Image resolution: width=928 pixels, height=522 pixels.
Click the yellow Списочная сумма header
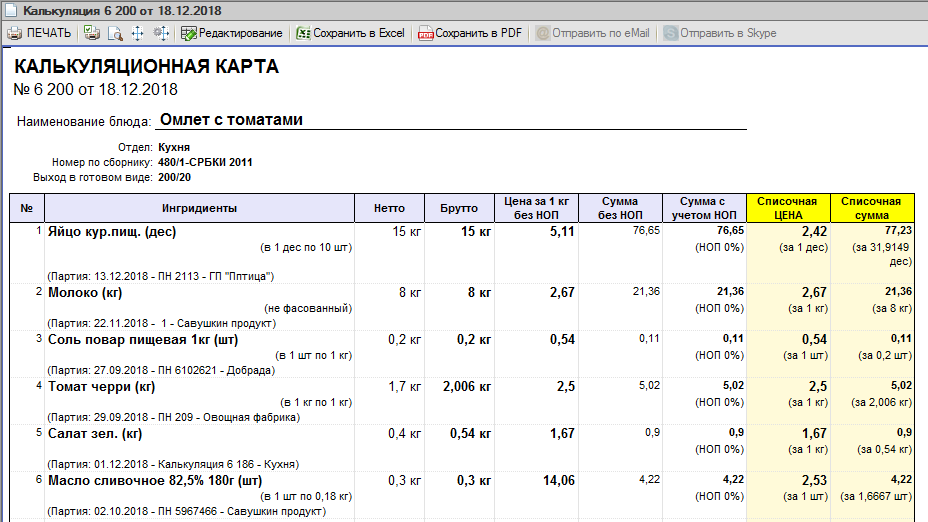point(872,208)
